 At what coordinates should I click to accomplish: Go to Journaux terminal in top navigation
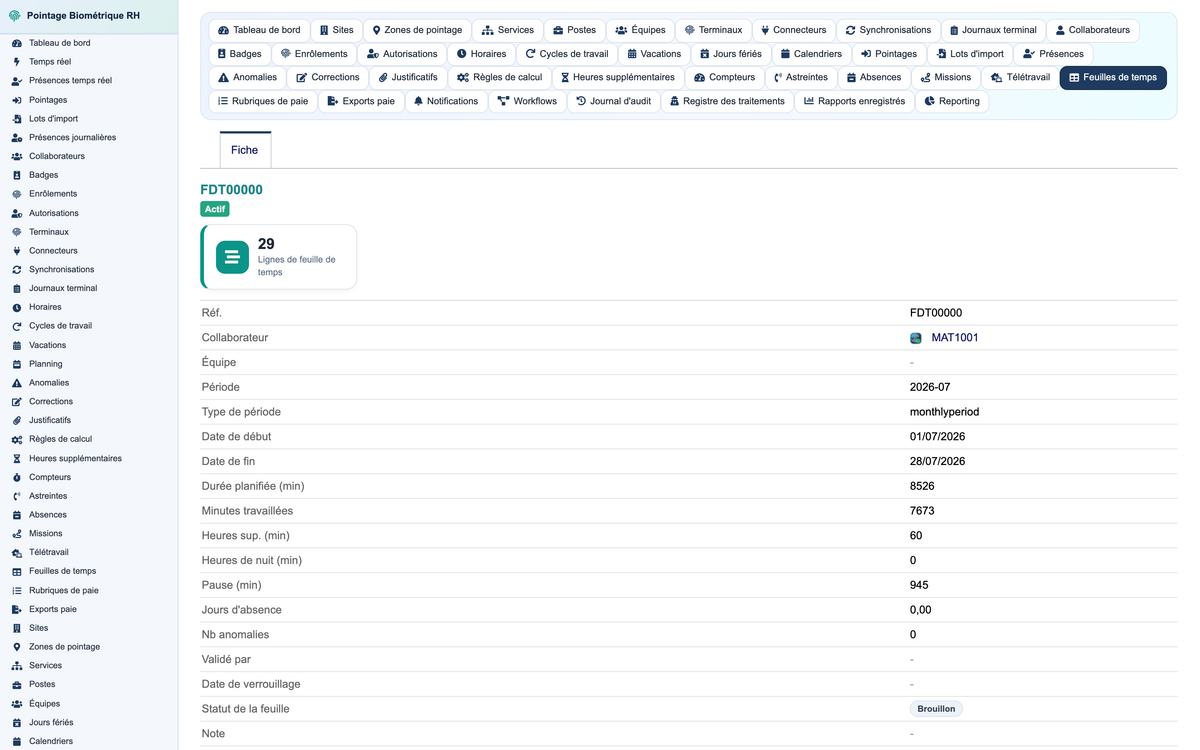coord(993,30)
